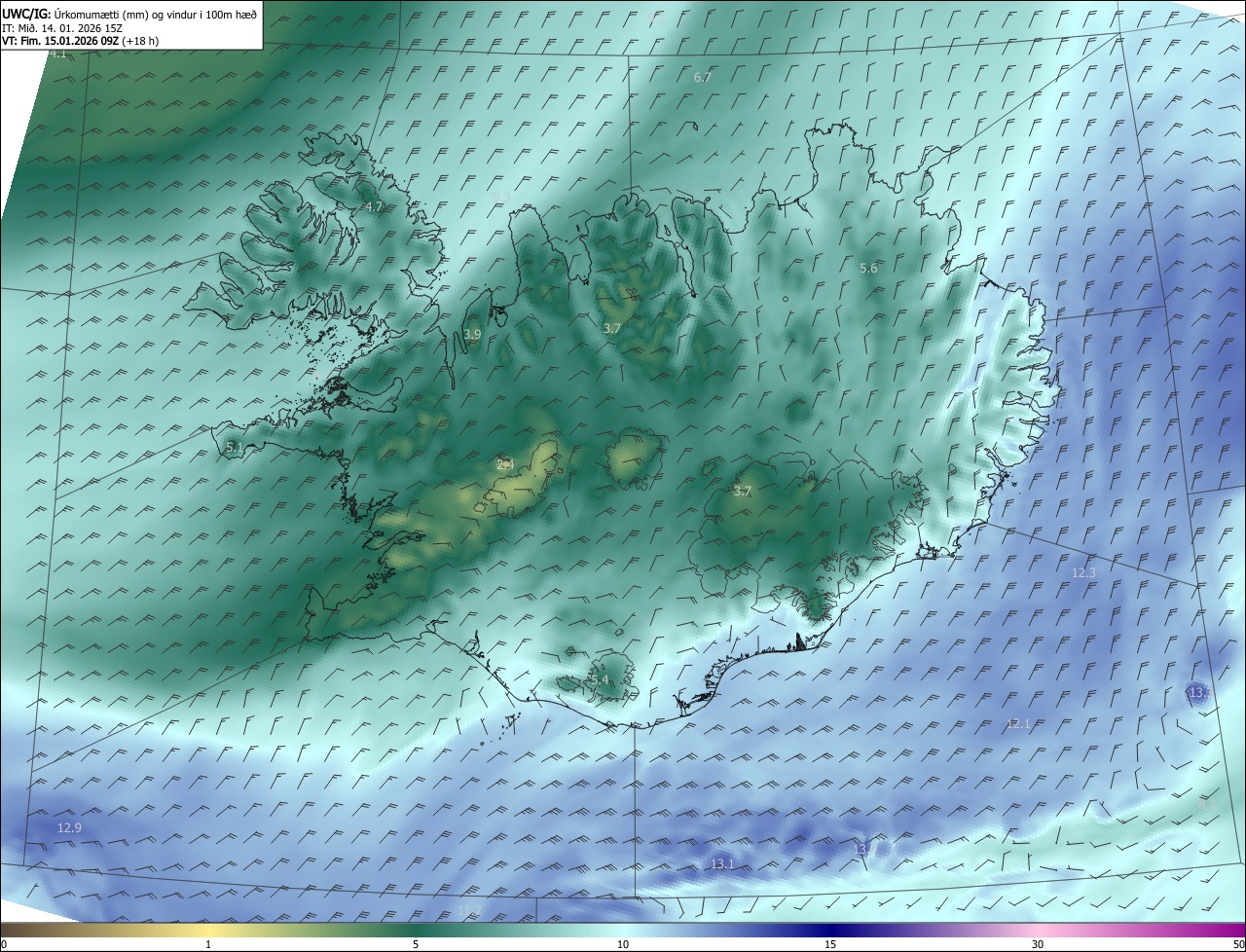The width and height of the screenshot is (1246, 952).
Task: Click the 5.1 value label on the map
Action: 235,447
